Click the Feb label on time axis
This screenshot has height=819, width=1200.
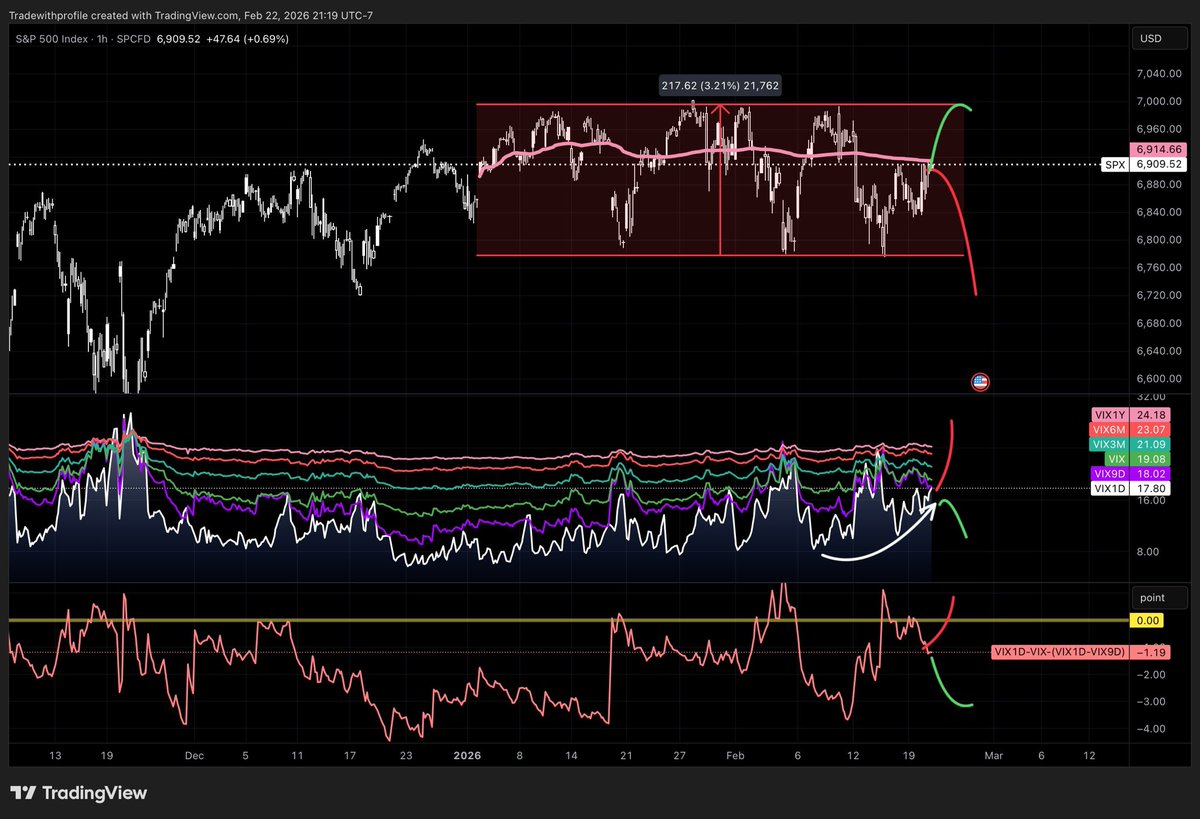734,755
